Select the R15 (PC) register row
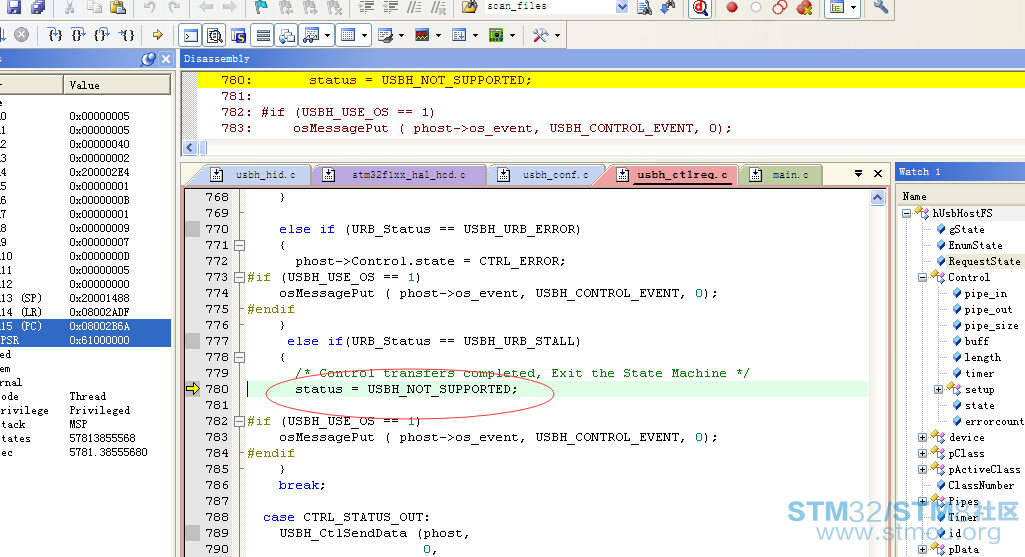The width and height of the screenshot is (1025, 557). coord(85,326)
